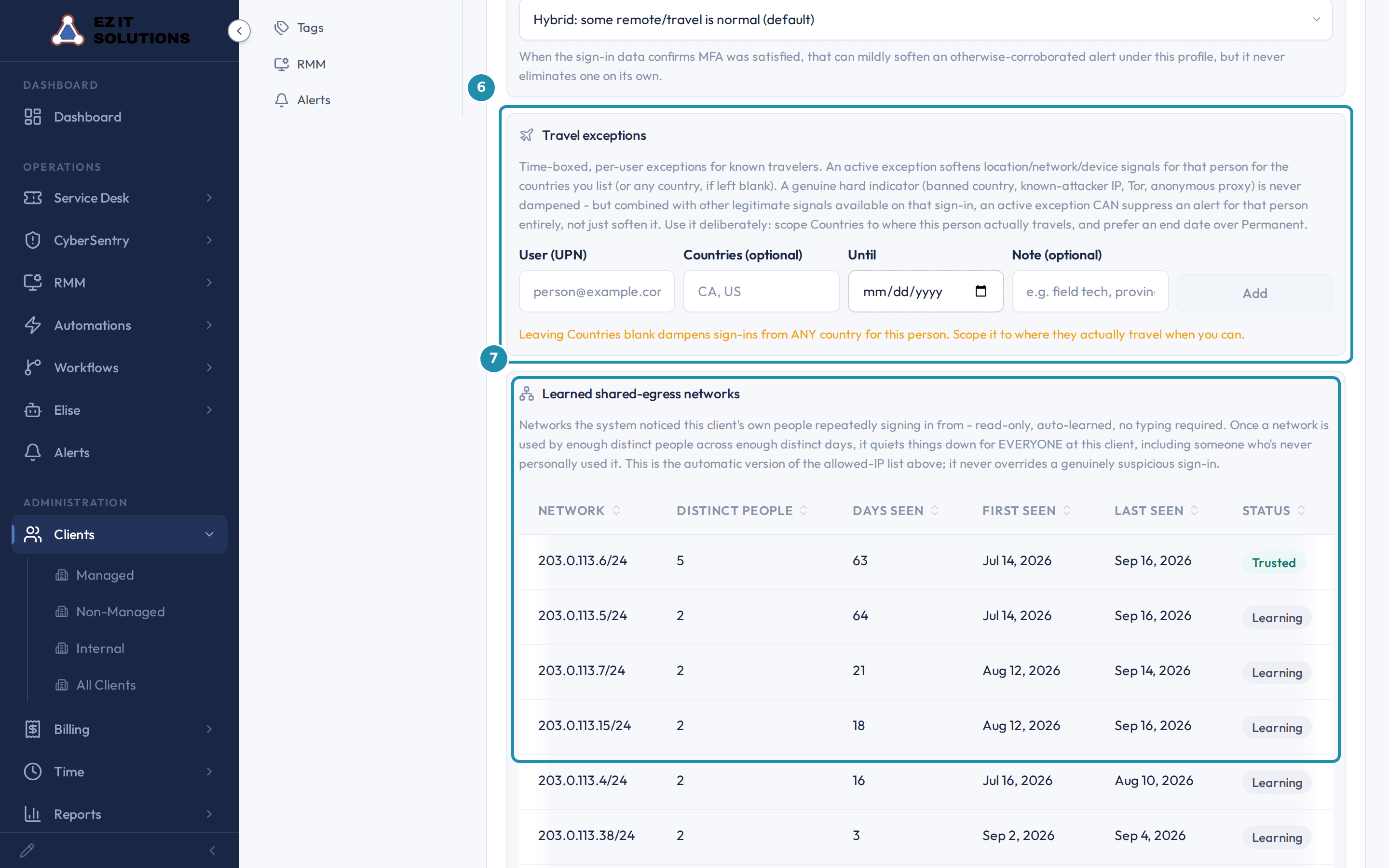1389x868 pixels.
Task: Sort the table by Last Seen column
Action: click(1156, 511)
